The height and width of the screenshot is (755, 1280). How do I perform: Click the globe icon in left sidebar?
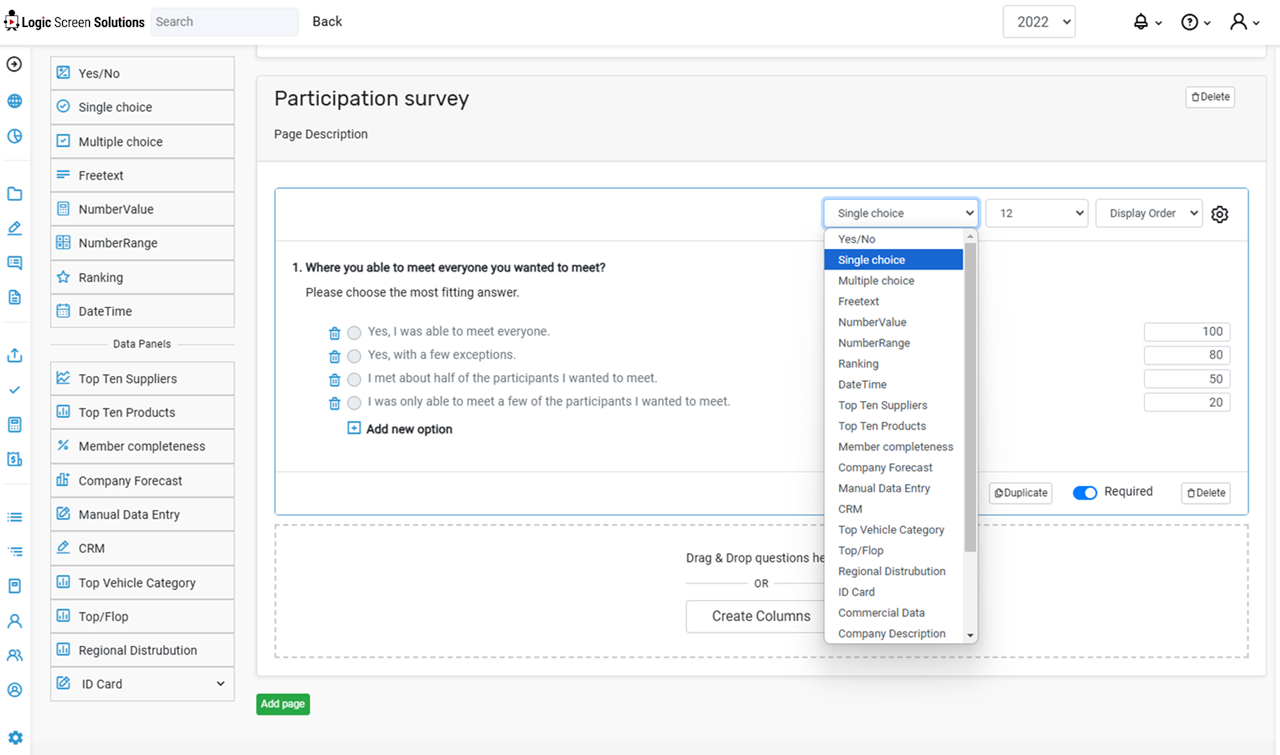click(14, 101)
